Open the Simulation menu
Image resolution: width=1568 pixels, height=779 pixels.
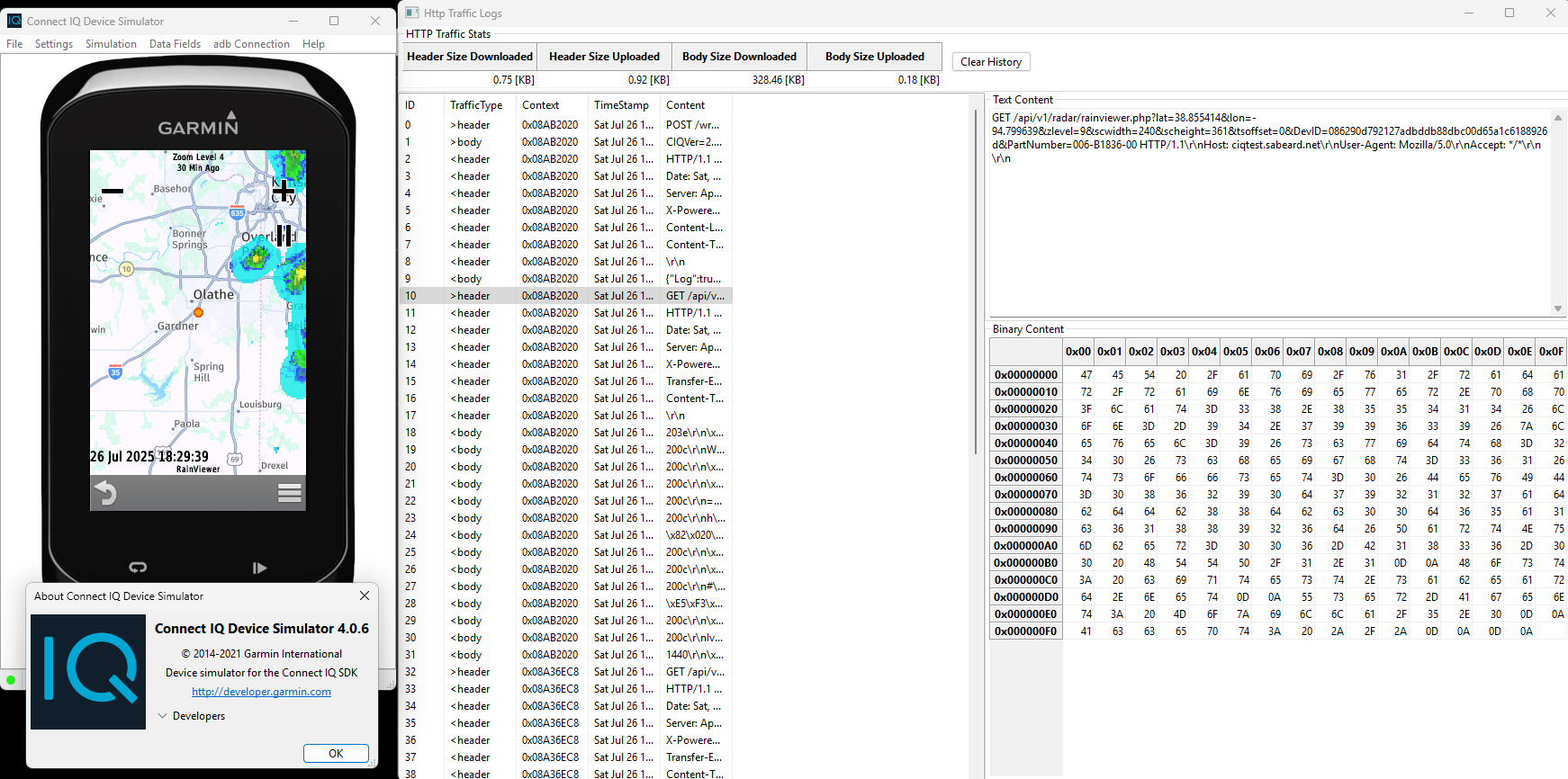coord(111,44)
